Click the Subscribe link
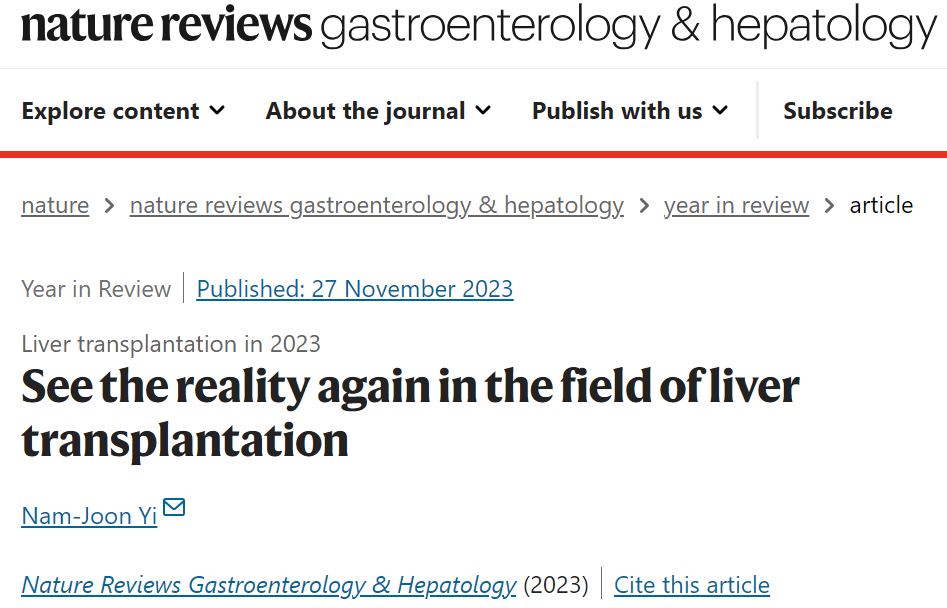Viewport: 947px width, 608px height. point(838,110)
